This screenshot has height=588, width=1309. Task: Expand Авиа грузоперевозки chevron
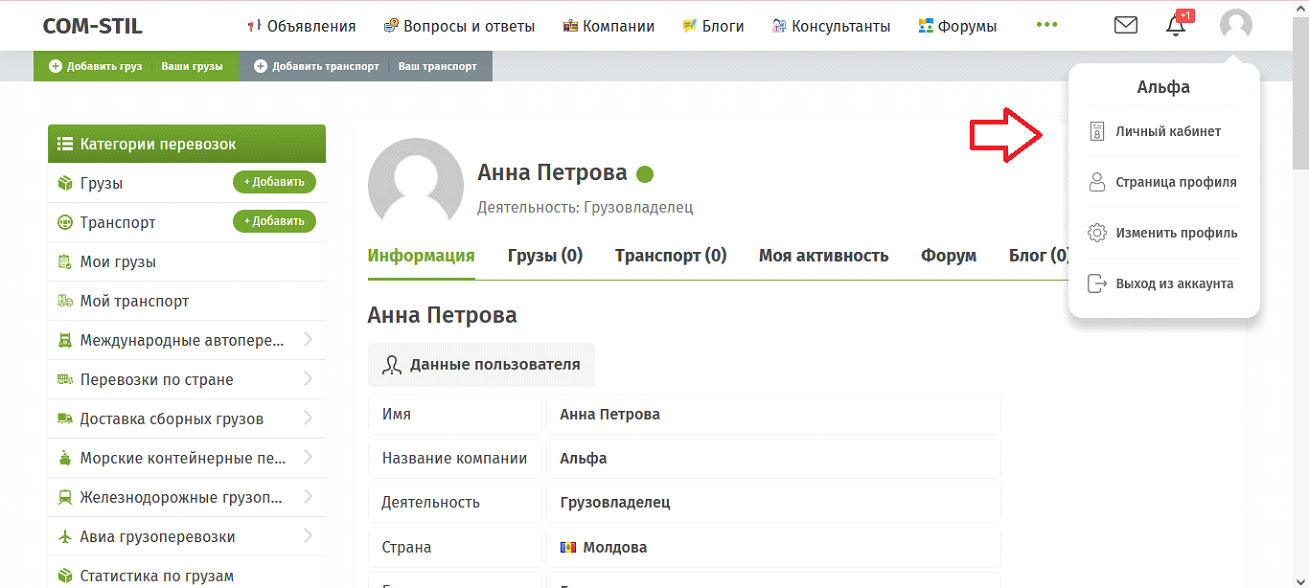(x=307, y=536)
